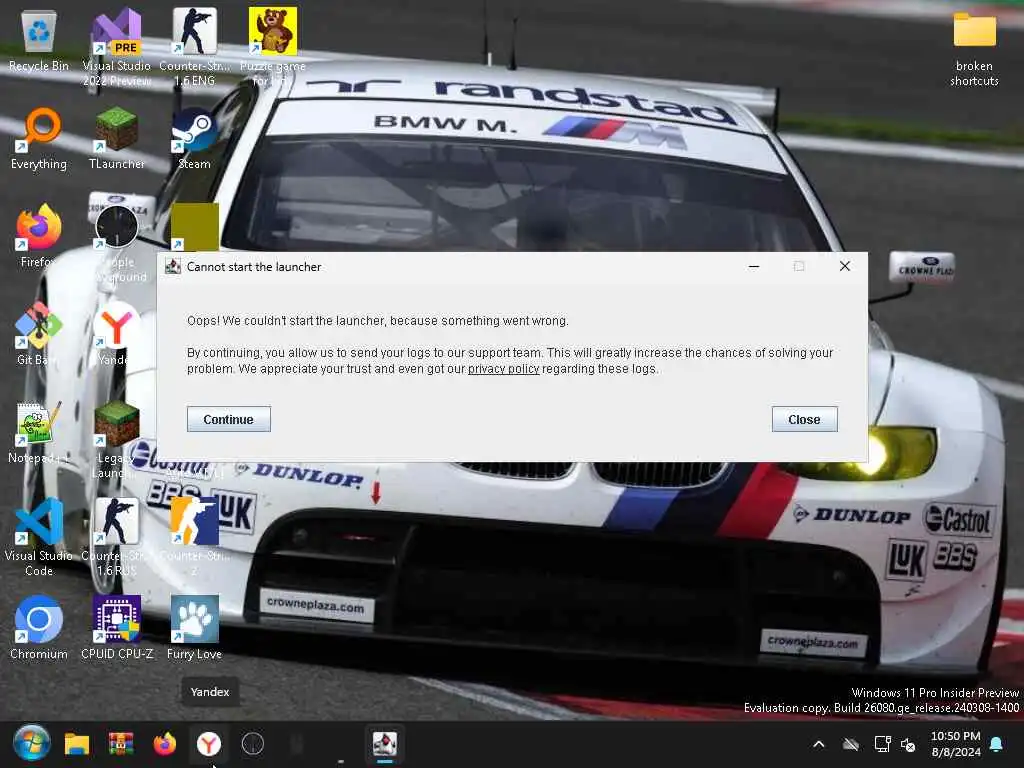Select Counter-Strike 1.6 ENG desktop shortcut
This screenshot has height=768, width=1024.
click(x=195, y=47)
